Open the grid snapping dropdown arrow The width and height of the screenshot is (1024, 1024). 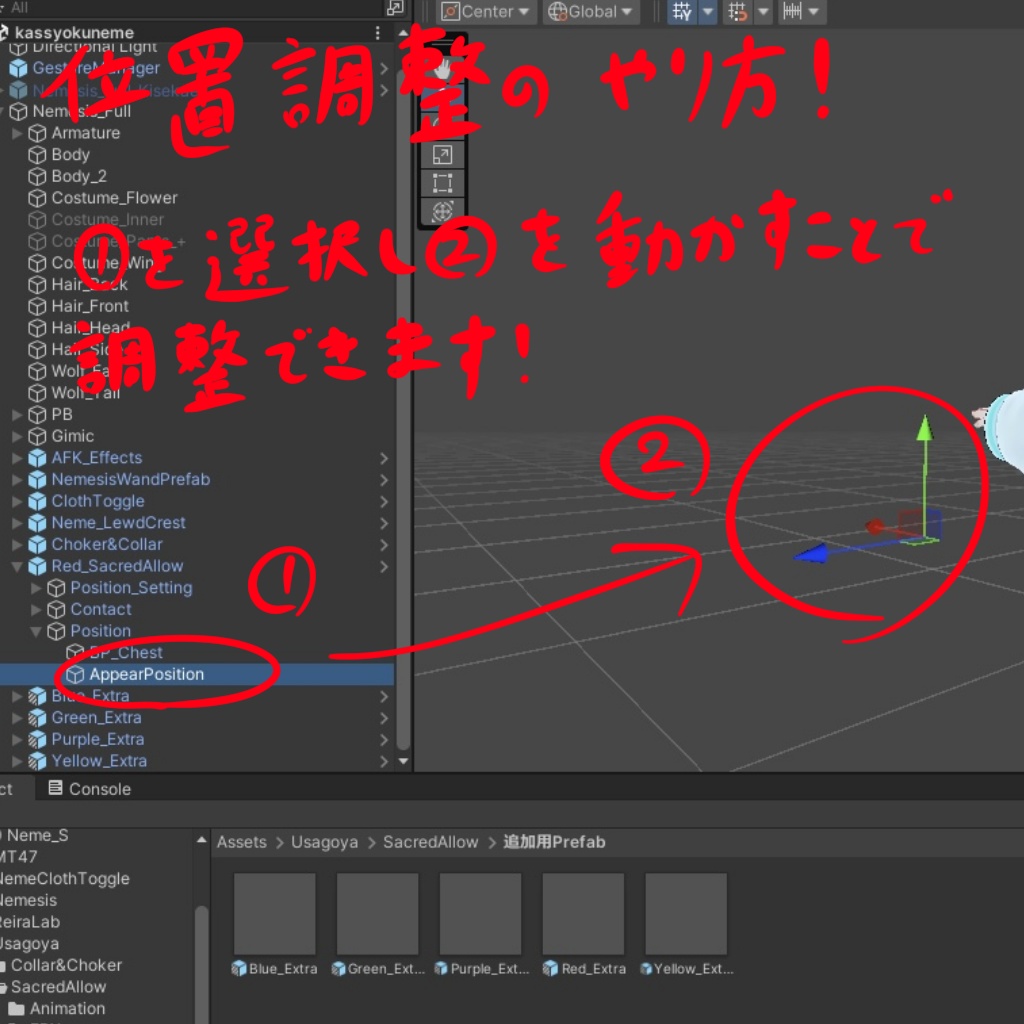point(763,11)
